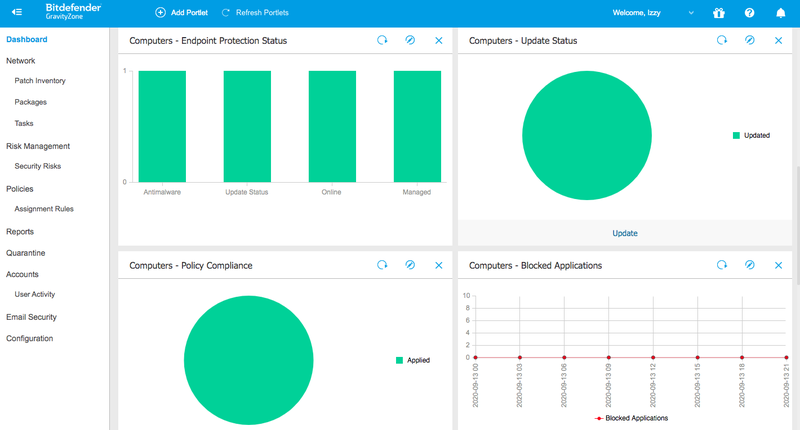The height and width of the screenshot is (430, 800).
Task: Collapse the sidebar menu arrow icon
Action: pos(17,12)
